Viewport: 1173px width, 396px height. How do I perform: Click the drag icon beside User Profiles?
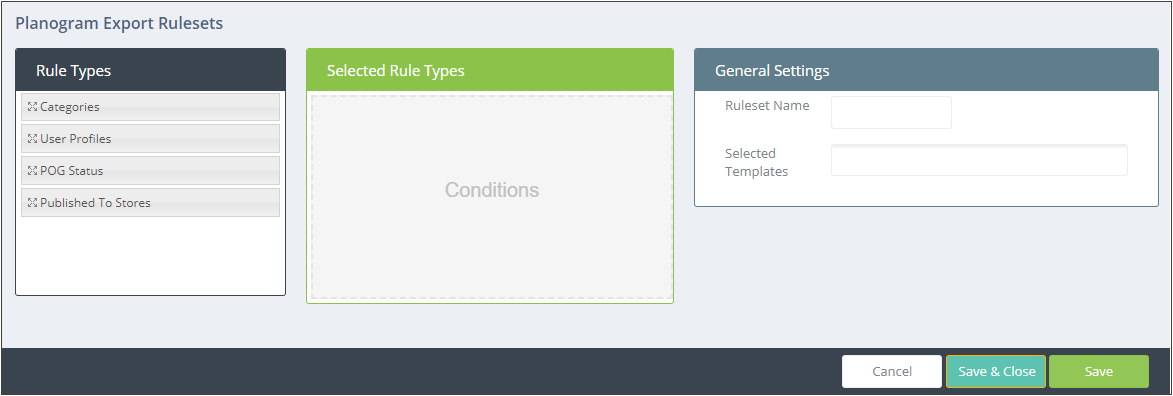[x=32, y=138]
